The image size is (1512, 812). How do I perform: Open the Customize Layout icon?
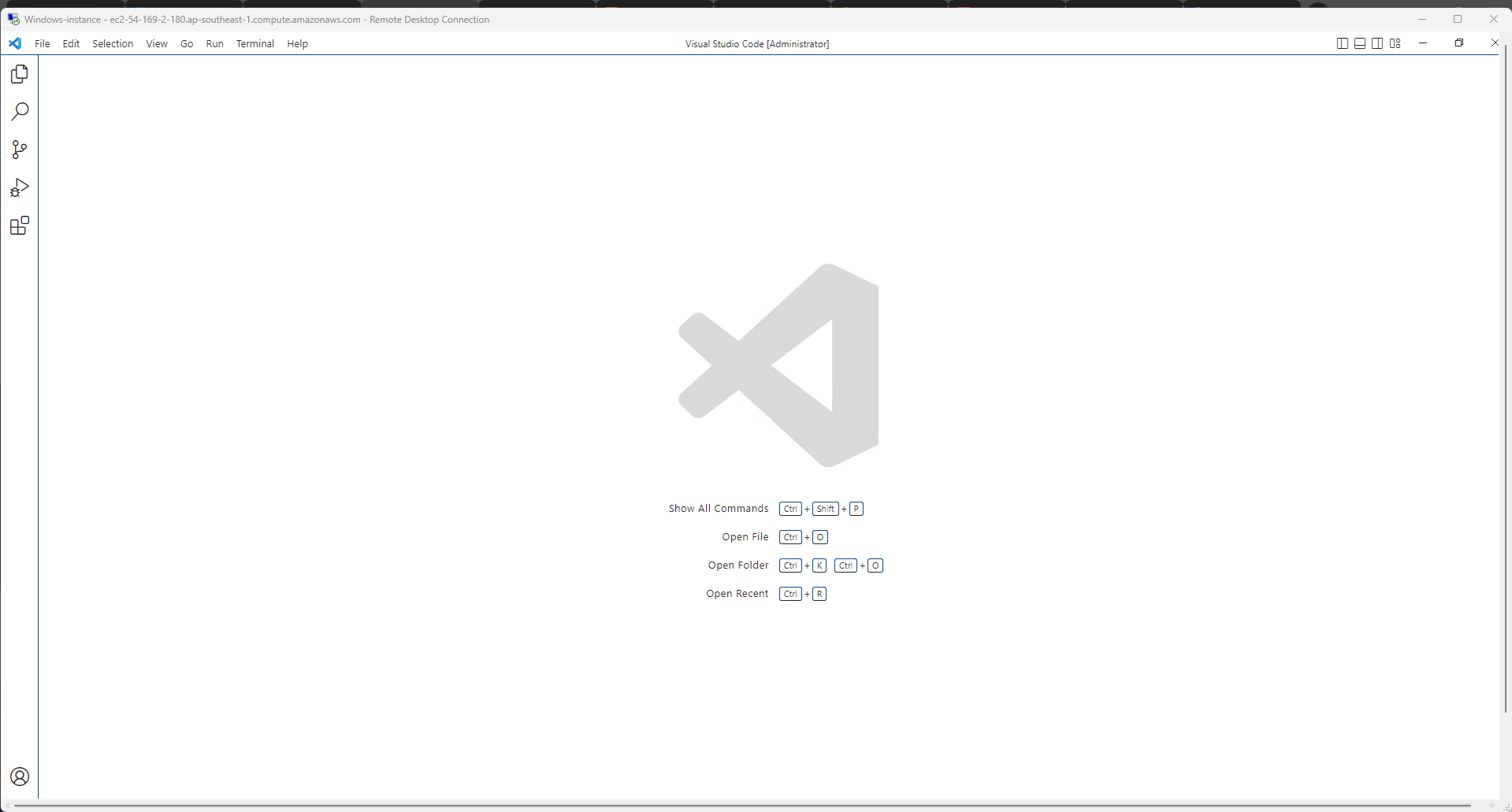(1395, 43)
